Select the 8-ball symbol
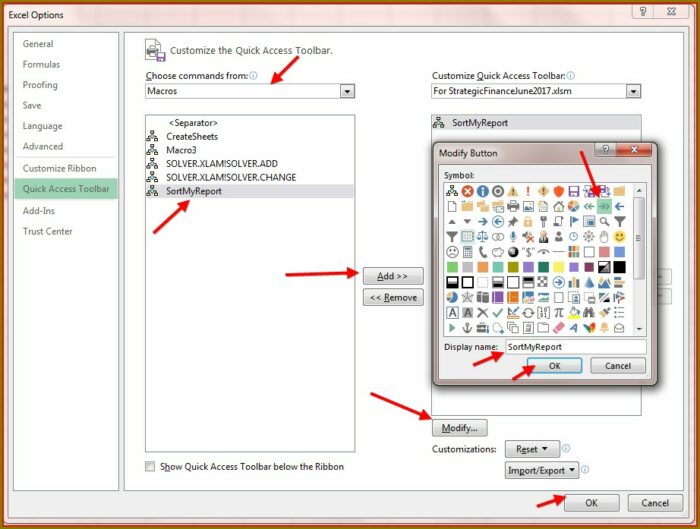Image resolution: width=700 pixels, height=529 pixels. coord(512,252)
